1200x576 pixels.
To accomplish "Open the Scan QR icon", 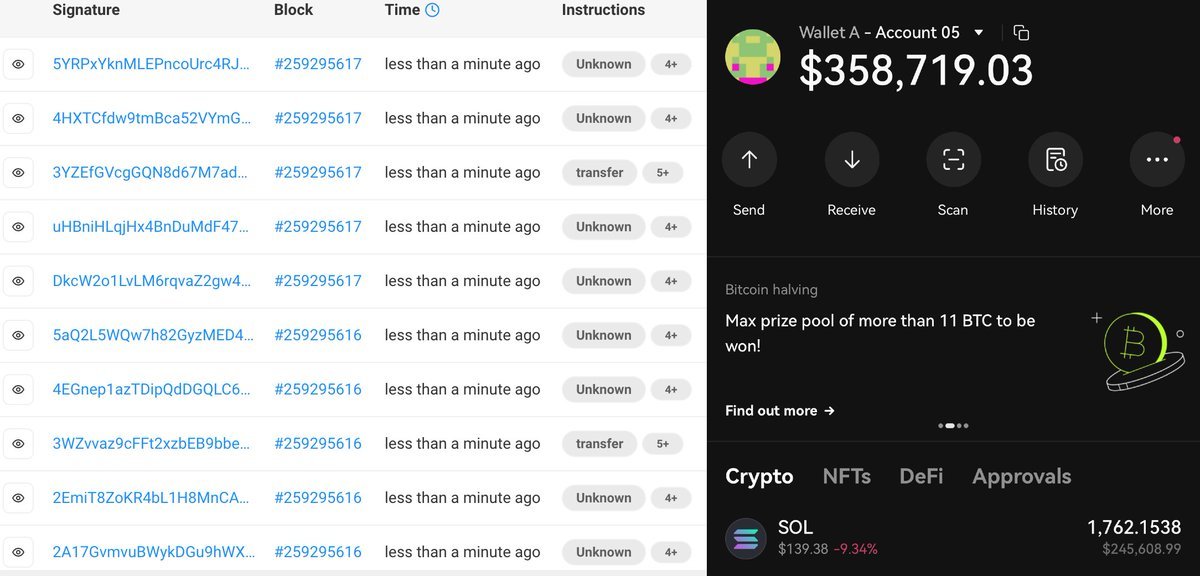I will pos(953,160).
